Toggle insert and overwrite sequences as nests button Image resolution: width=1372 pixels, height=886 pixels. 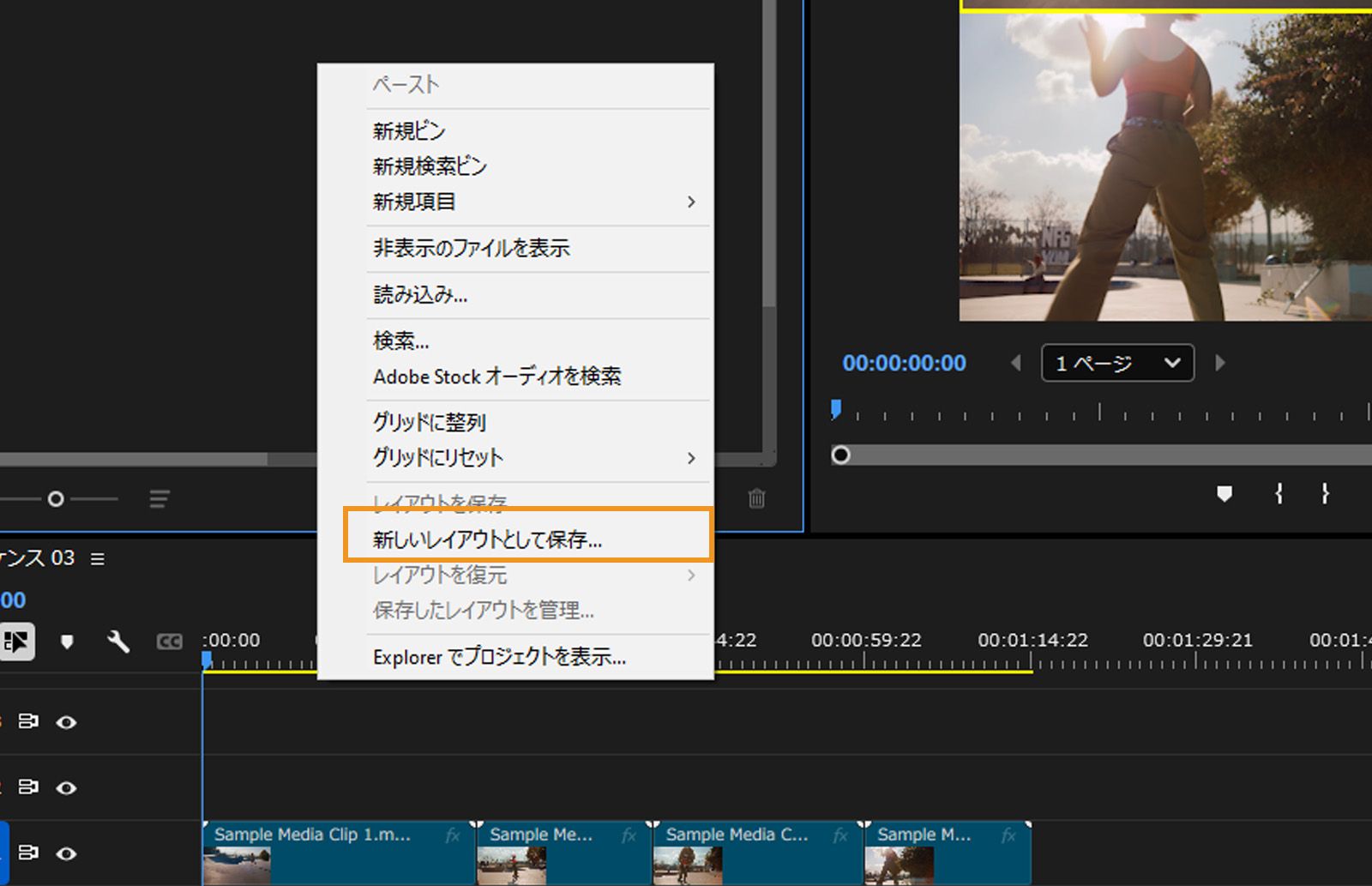click(x=16, y=642)
